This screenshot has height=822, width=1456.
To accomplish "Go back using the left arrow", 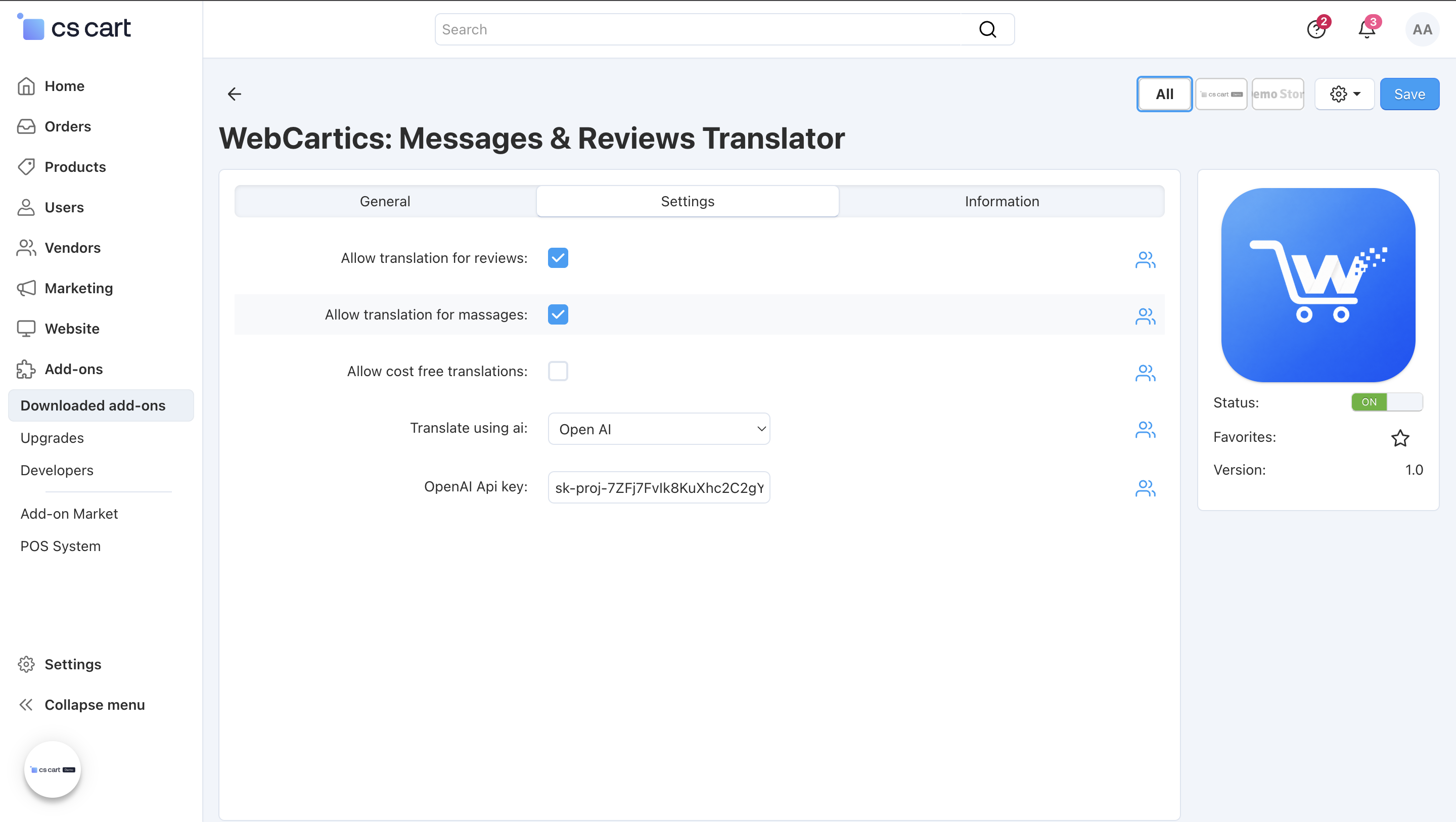I will click(x=235, y=94).
